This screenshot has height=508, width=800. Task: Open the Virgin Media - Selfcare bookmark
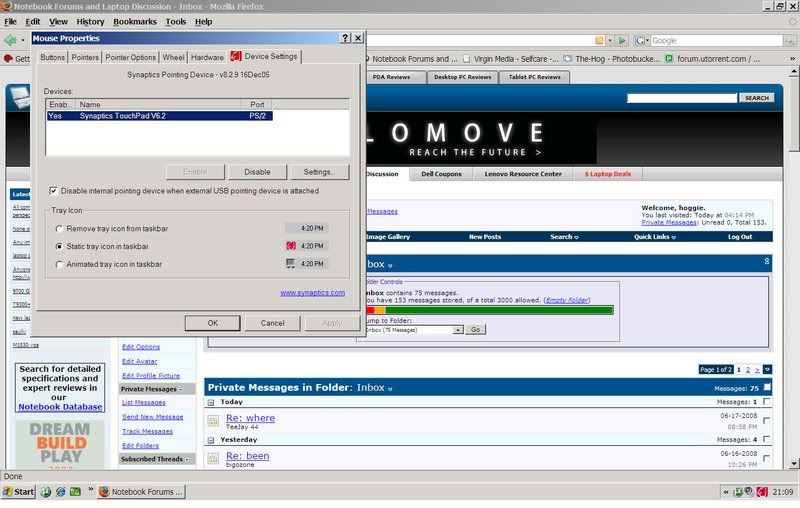coord(511,59)
